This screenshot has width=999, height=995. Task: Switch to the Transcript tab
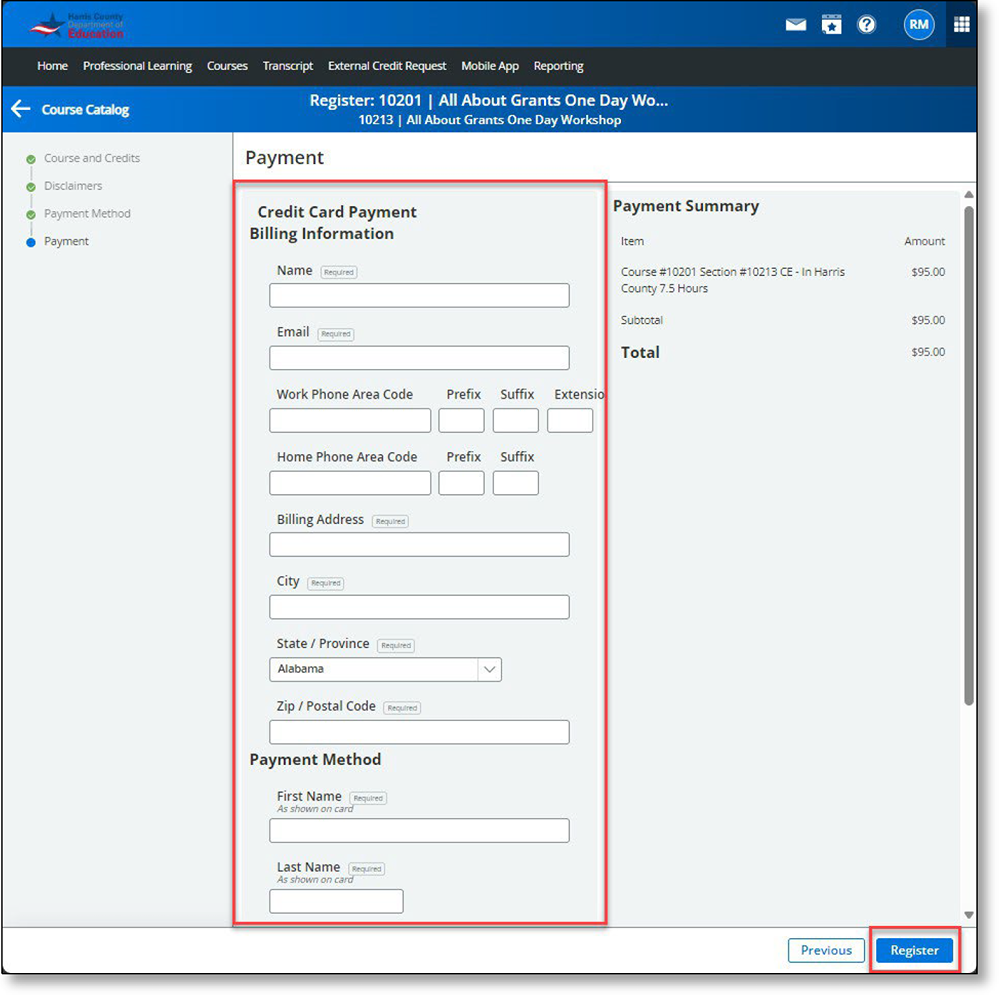pyautogui.click(x=288, y=66)
